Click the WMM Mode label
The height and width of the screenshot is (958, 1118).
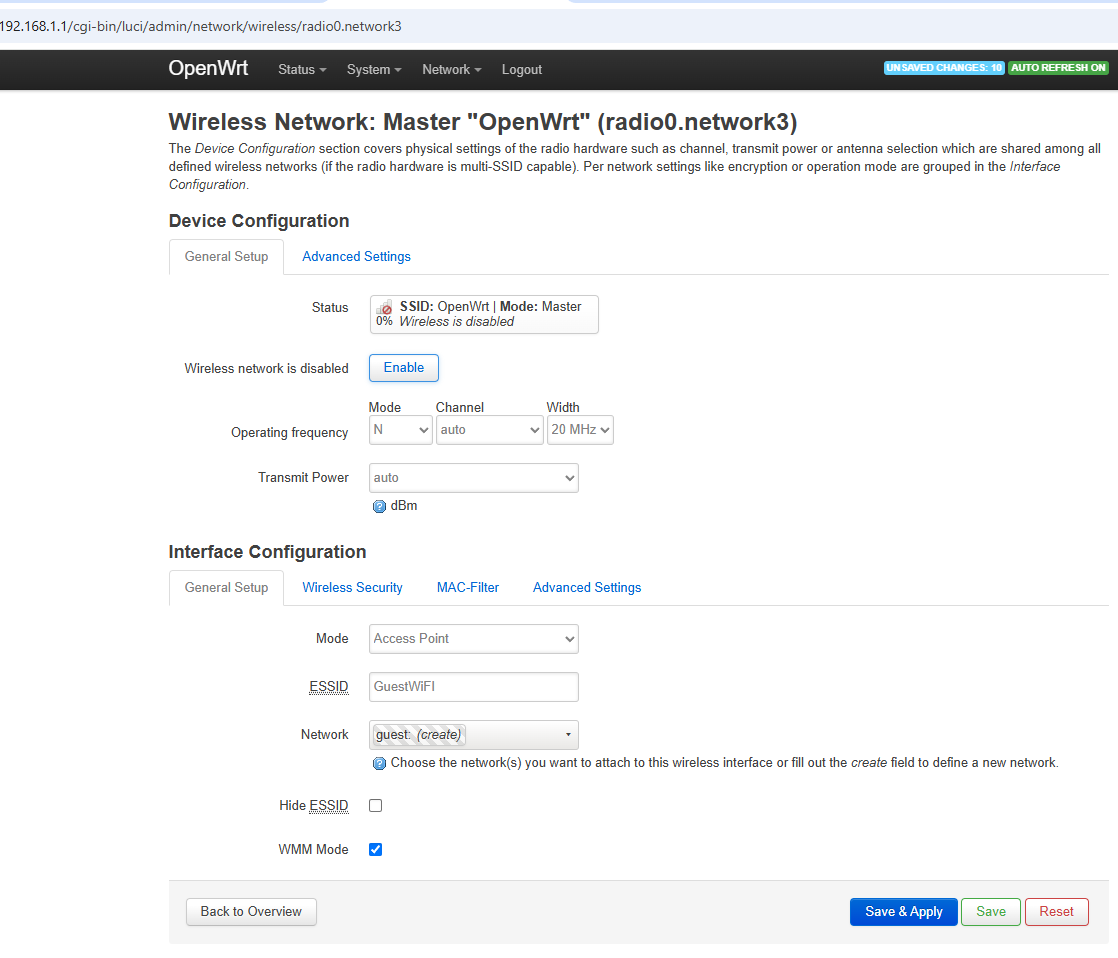[314, 850]
